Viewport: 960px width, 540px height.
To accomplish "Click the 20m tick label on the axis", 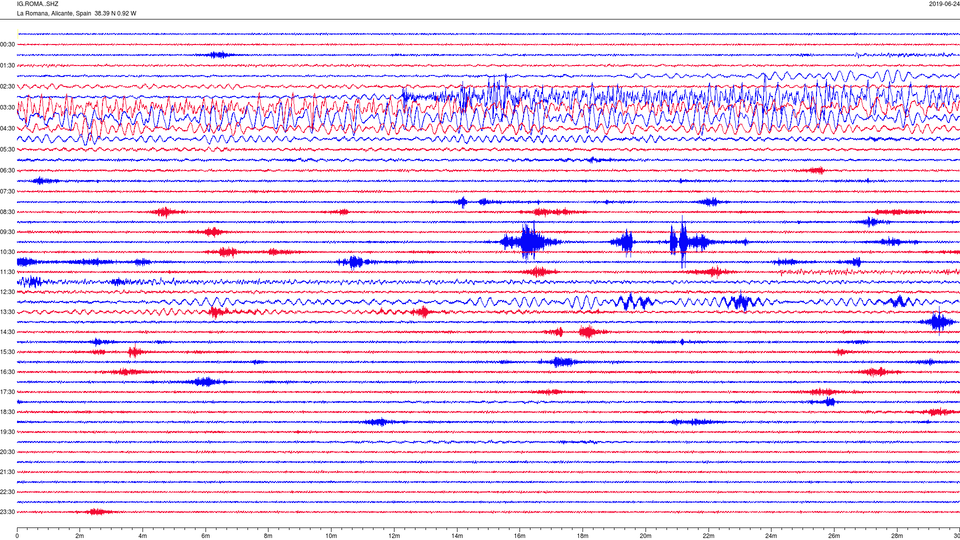I will 645,536.
